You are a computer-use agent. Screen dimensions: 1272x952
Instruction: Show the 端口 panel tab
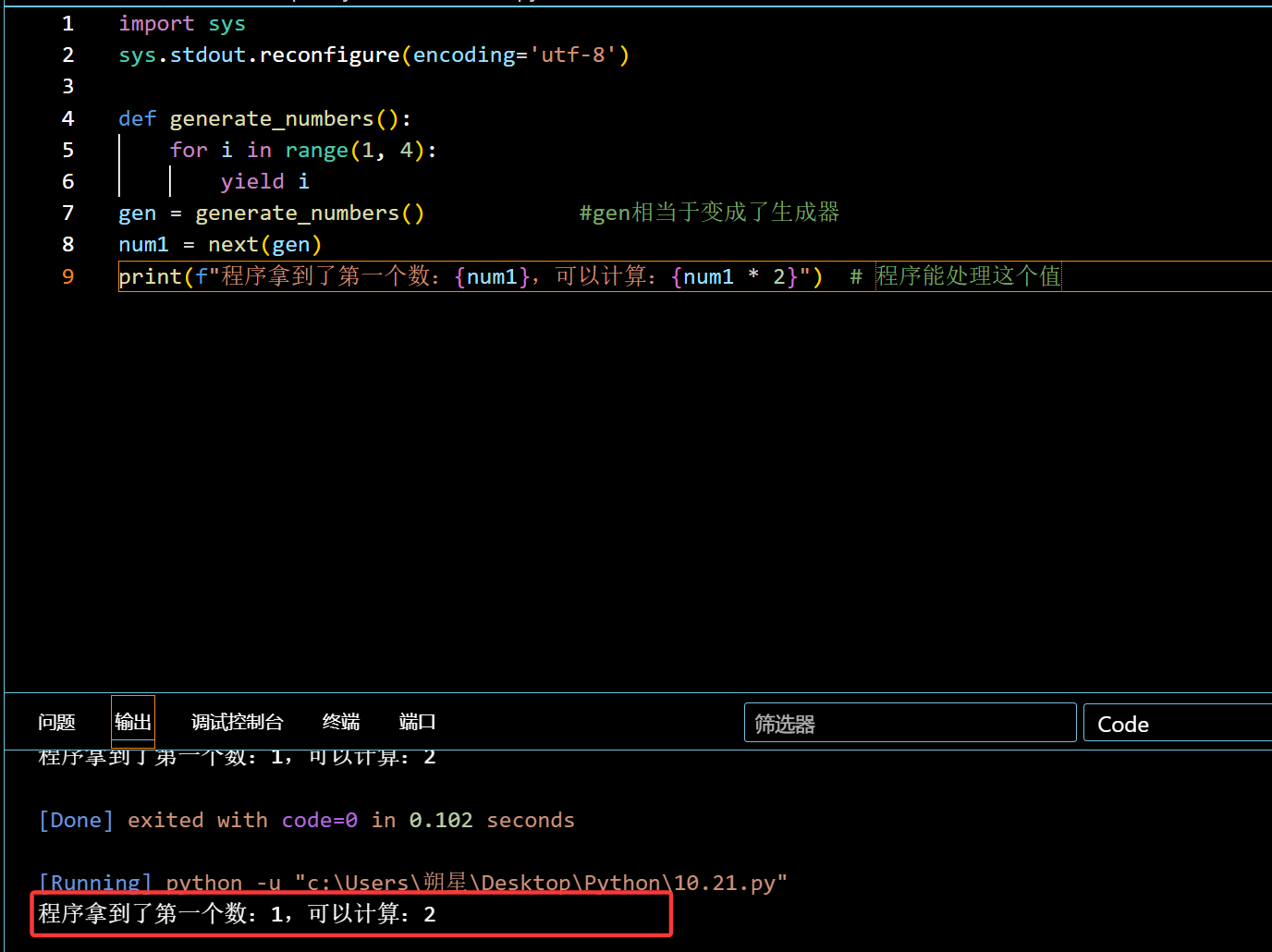[417, 722]
